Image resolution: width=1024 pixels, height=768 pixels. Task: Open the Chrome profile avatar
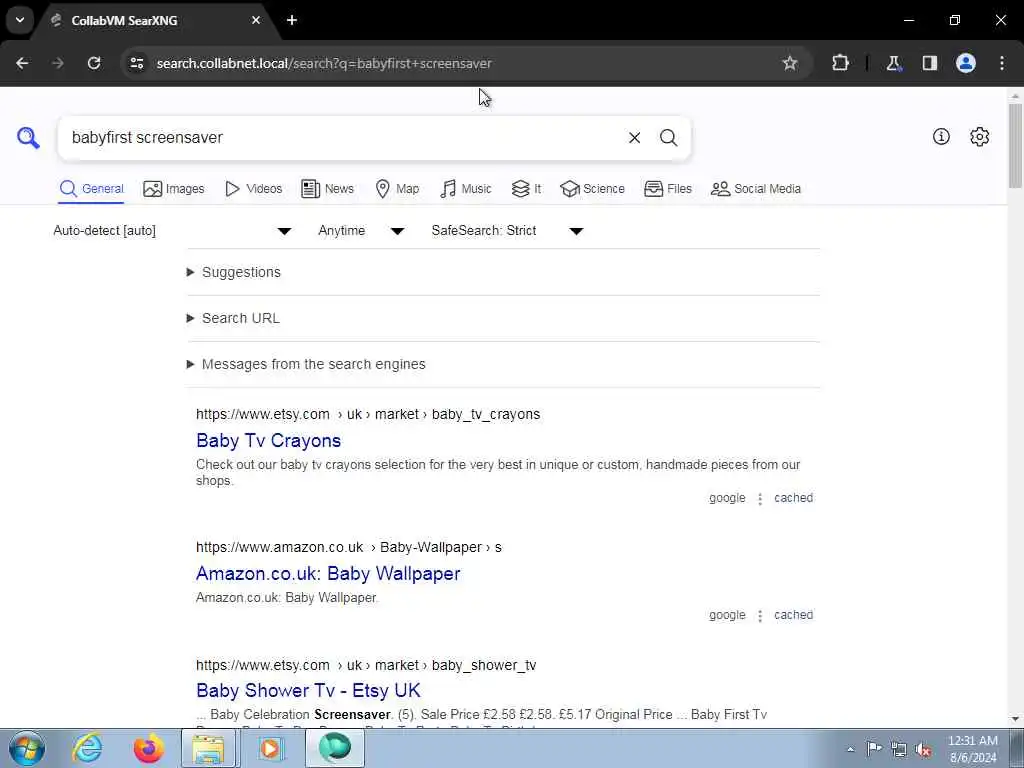pyautogui.click(x=966, y=63)
